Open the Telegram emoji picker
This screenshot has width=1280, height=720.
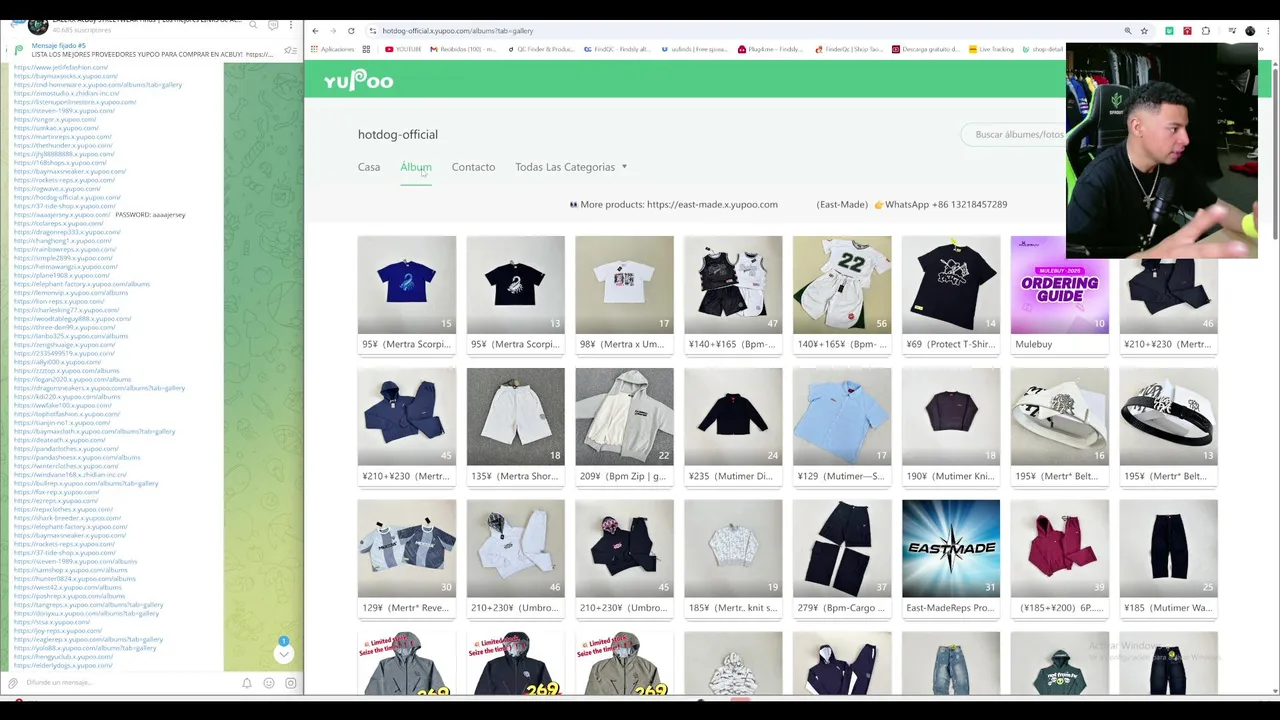click(269, 683)
